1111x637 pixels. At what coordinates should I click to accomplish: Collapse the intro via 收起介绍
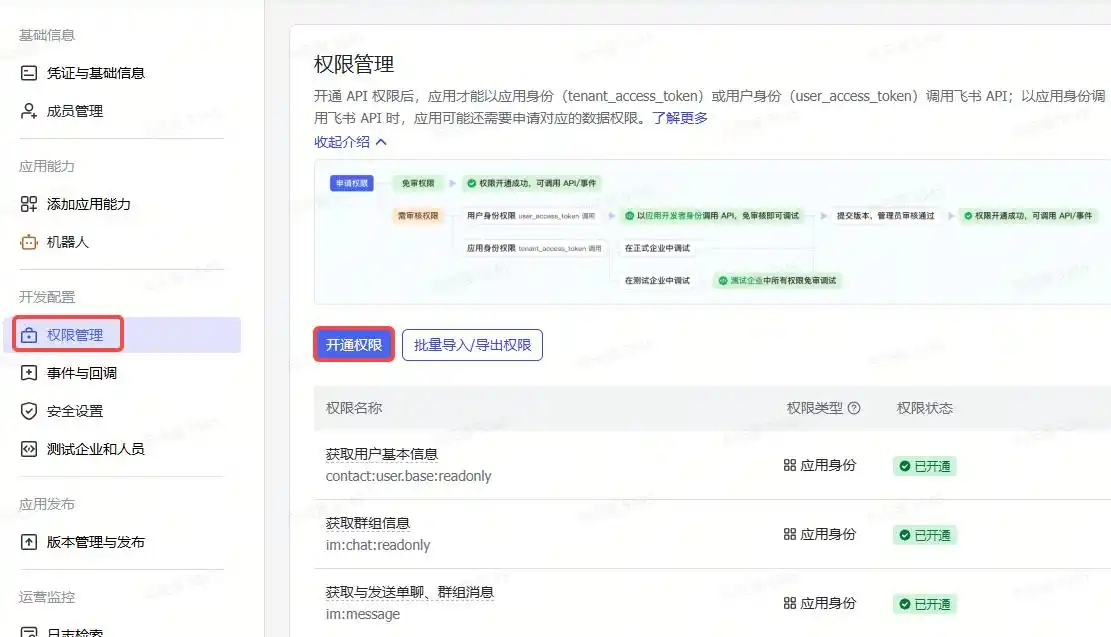[350, 142]
